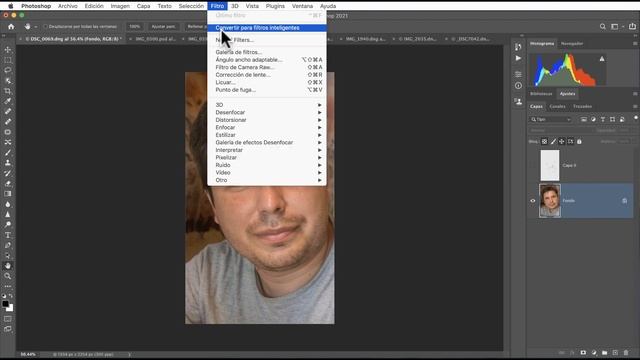This screenshot has width=640, height=360.
Task: Expand the Distorsionar submenu
Action: (267, 120)
